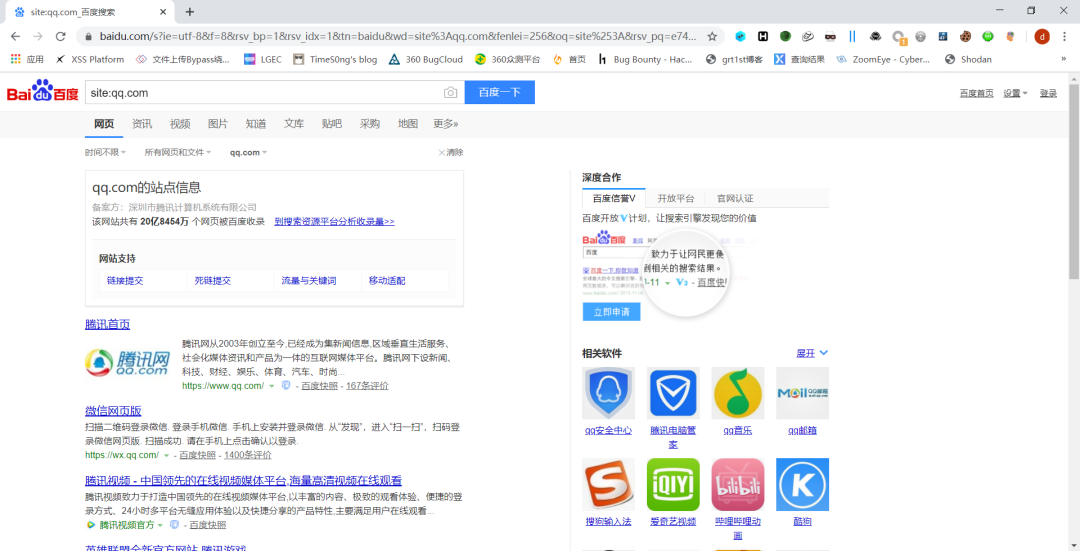Expand 相关软件 with 展开 chevron

pos(813,353)
